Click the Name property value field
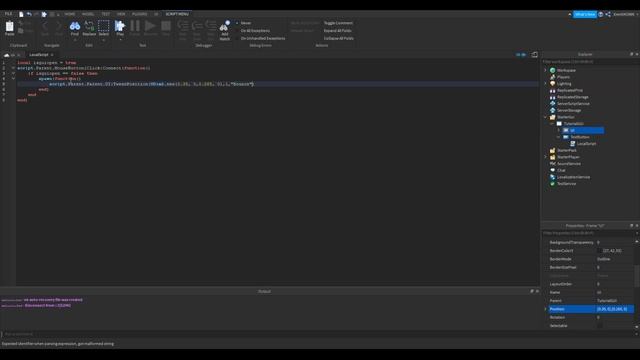Image resolution: width=640 pixels, height=360 pixels. (615, 292)
